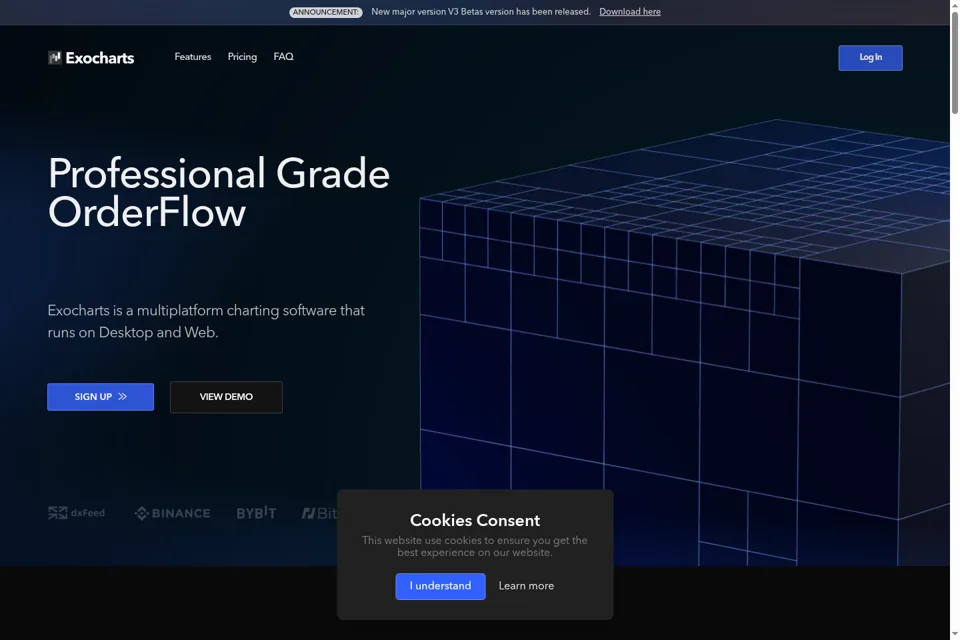The height and width of the screenshot is (640, 960).
Task: Follow the Download here link
Action: point(630,12)
